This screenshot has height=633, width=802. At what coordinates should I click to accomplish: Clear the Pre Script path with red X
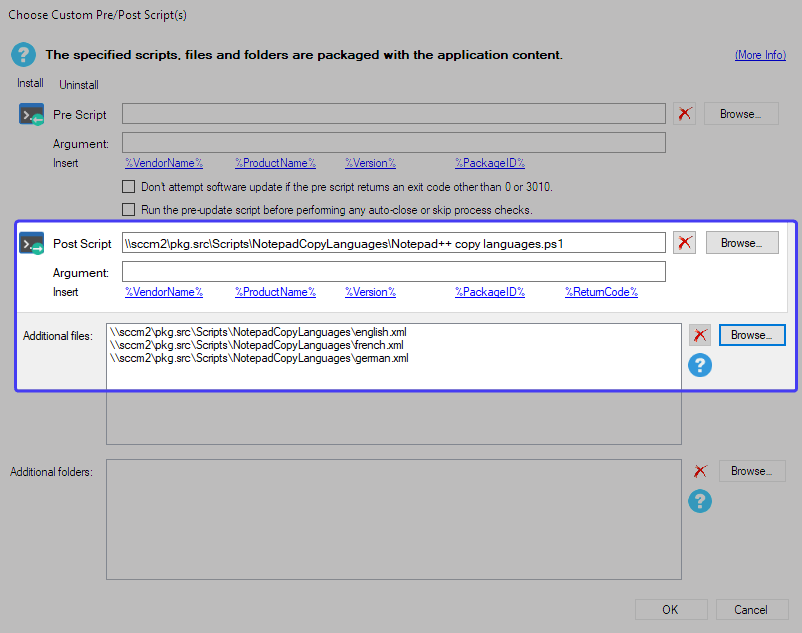684,114
